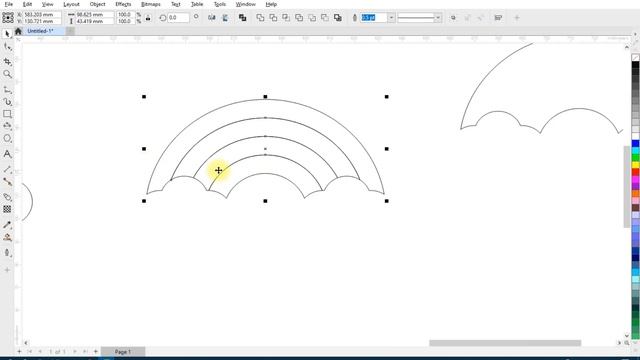Image resolution: width=640 pixels, height=360 pixels.
Task: Open the Window menu
Action: click(x=245, y=4)
